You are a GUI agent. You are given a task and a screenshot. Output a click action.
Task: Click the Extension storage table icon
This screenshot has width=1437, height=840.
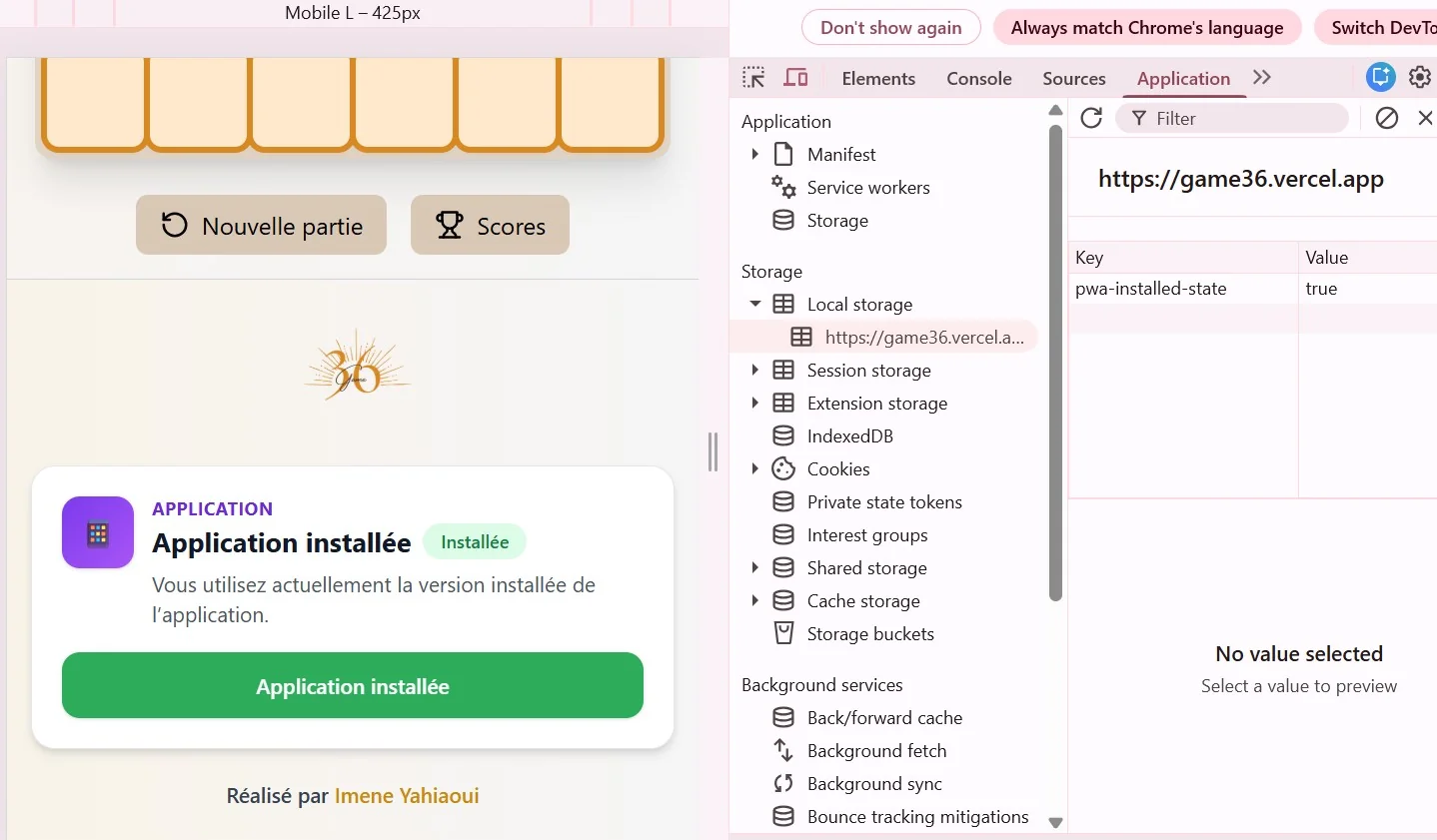783,403
